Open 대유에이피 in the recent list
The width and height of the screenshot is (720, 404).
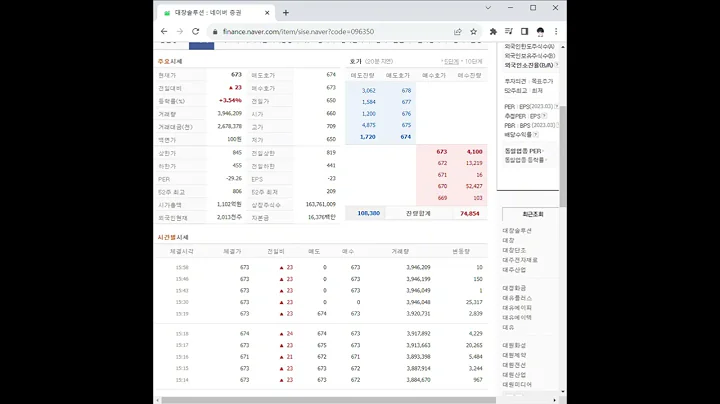point(517,308)
